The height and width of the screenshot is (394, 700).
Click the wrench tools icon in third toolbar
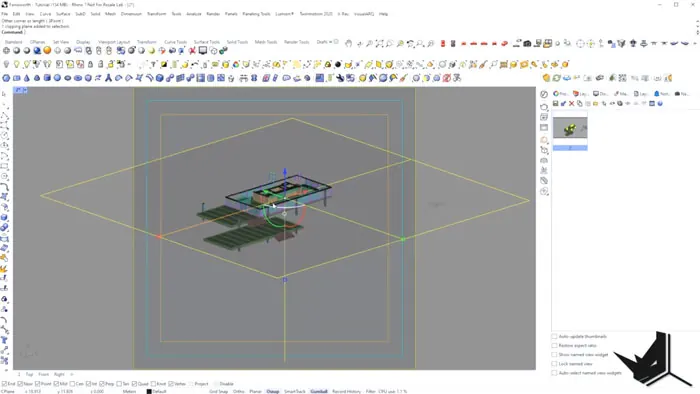[x=340, y=78]
